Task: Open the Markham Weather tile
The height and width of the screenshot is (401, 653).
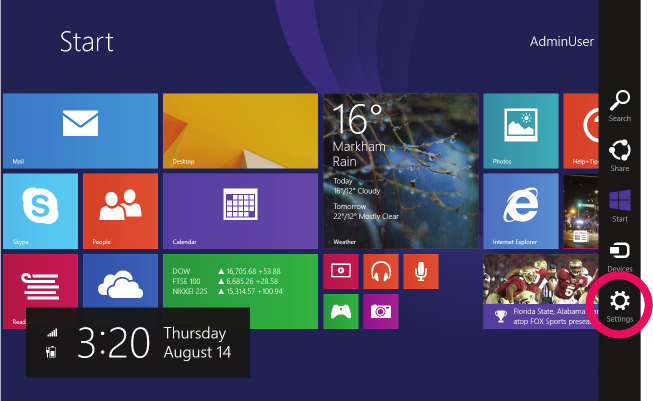Action: point(401,171)
